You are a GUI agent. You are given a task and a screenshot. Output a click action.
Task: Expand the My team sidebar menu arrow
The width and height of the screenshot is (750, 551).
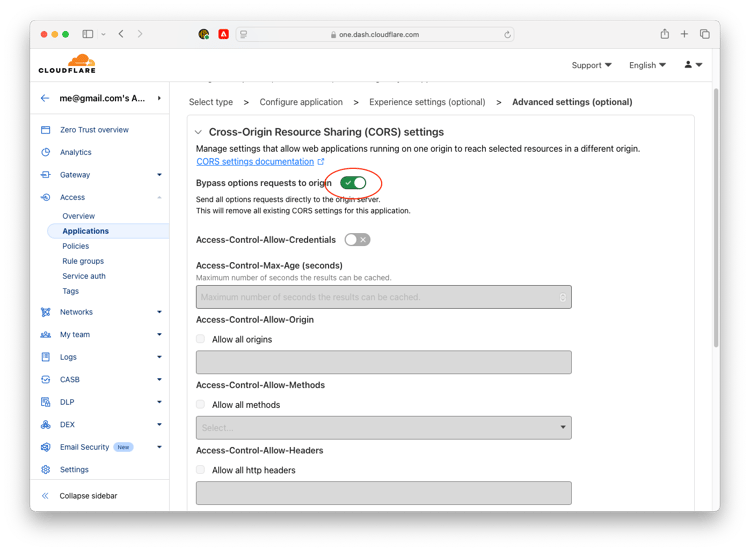point(159,334)
